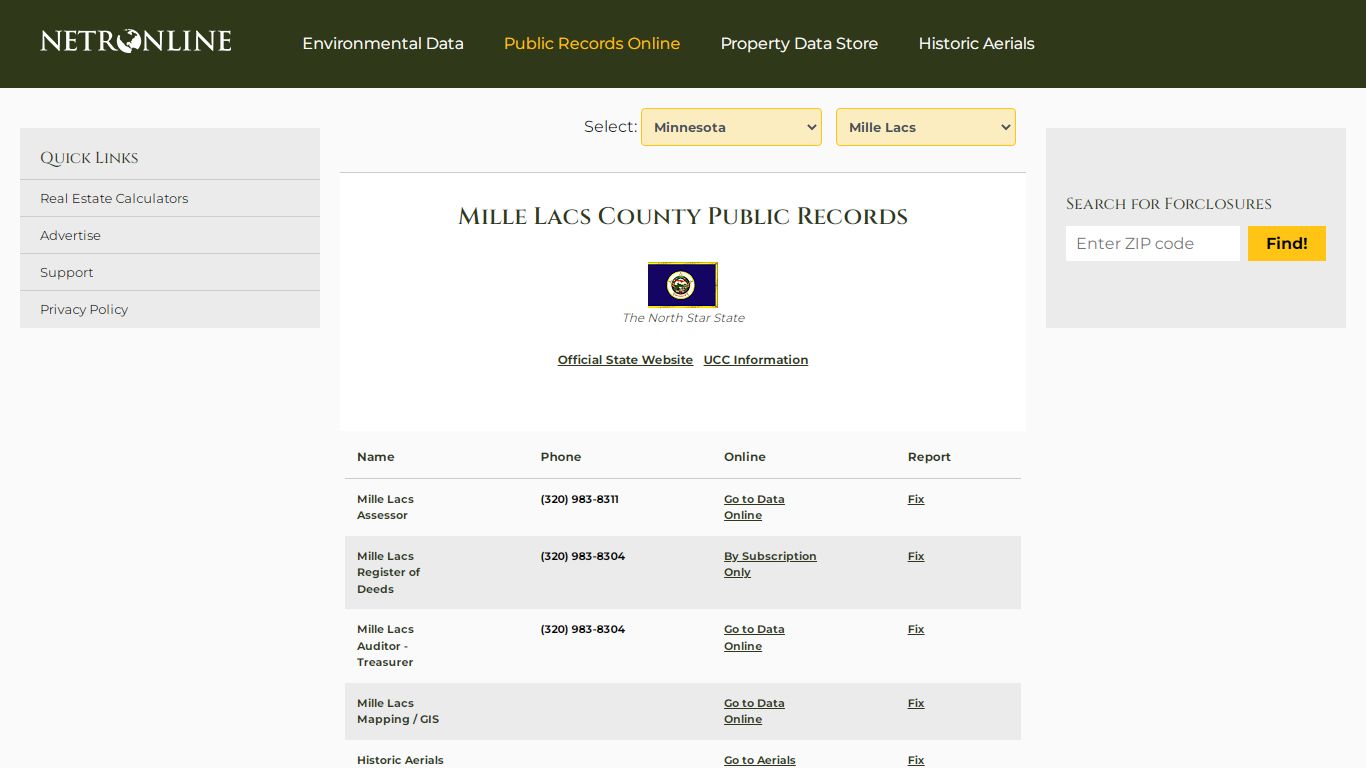Click the Phone column header
The image size is (1366, 768).
click(561, 457)
